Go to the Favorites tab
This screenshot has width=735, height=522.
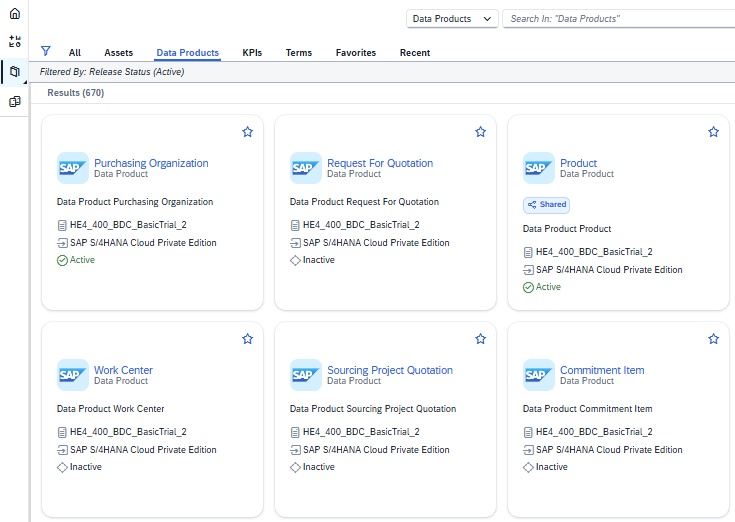pos(356,53)
